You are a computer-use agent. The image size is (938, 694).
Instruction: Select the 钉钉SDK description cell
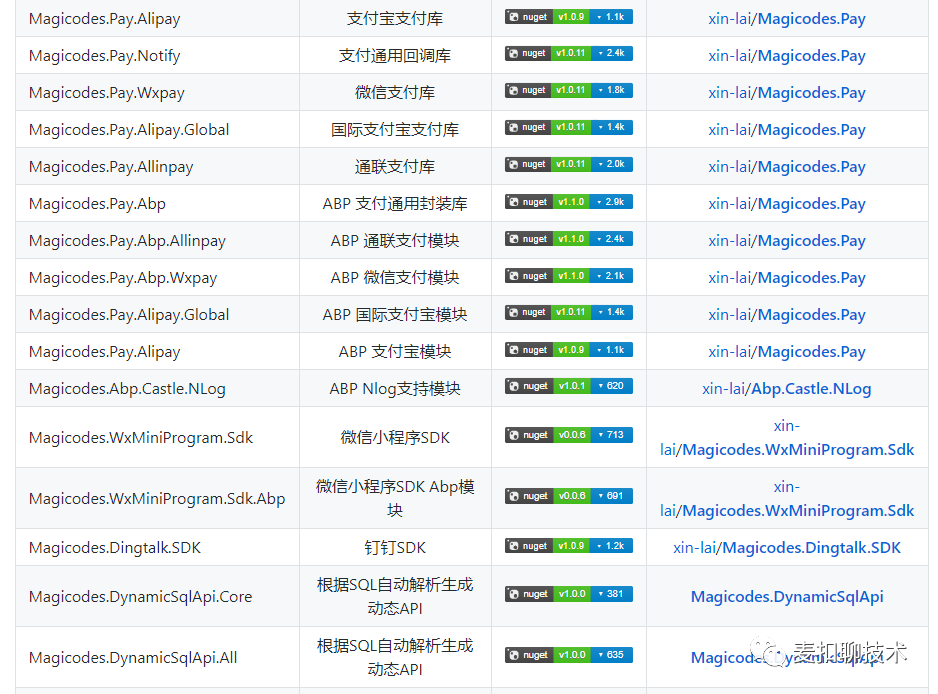tap(395, 548)
